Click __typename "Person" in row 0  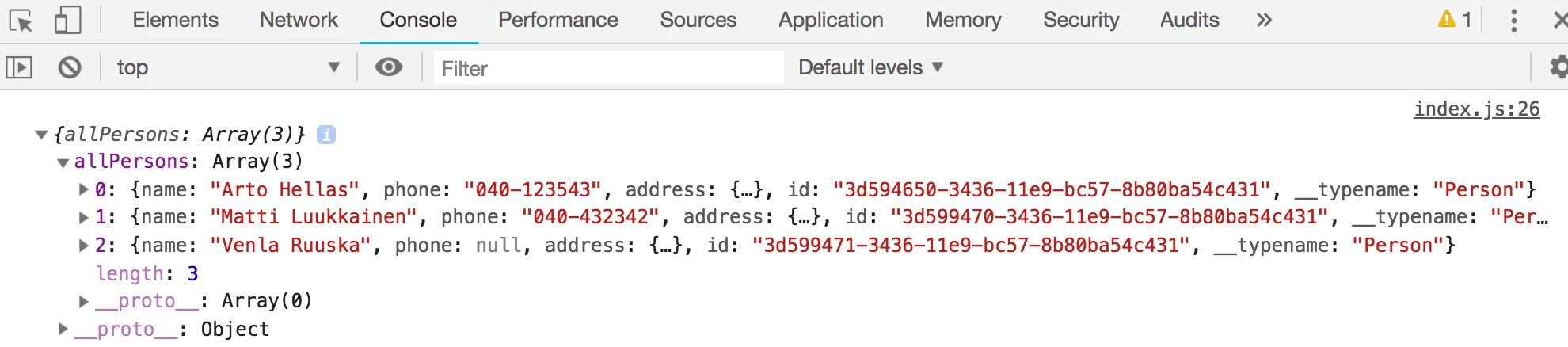[1479, 189]
